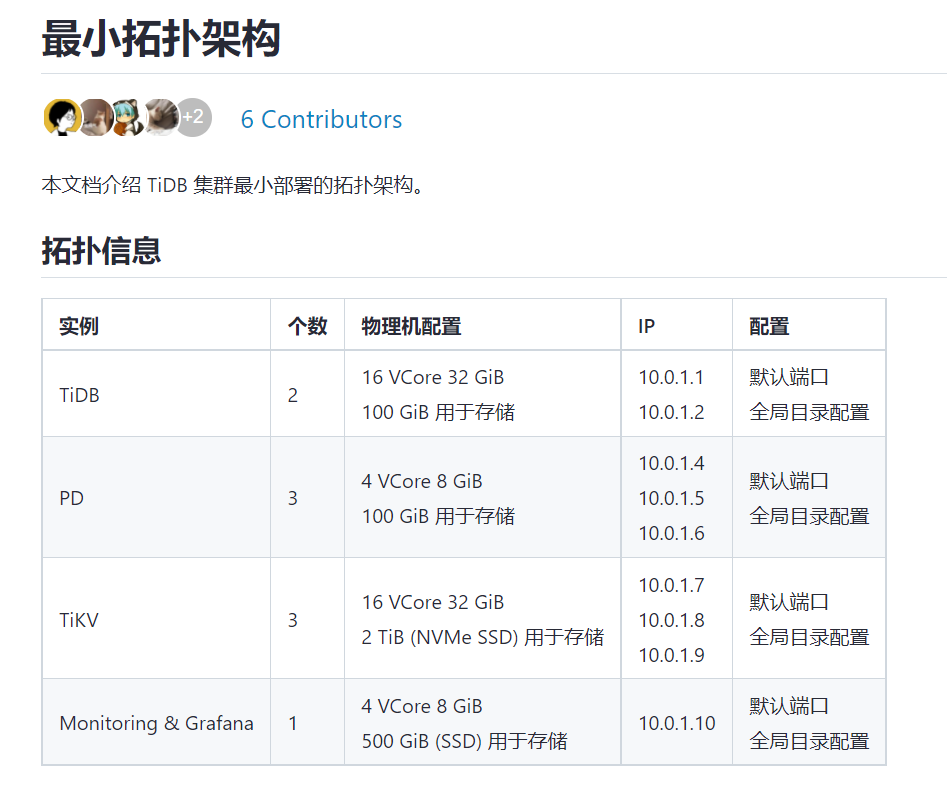
Task: Click the count 3 in PD row
Action: pyautogui.click(x=293, y=498)
